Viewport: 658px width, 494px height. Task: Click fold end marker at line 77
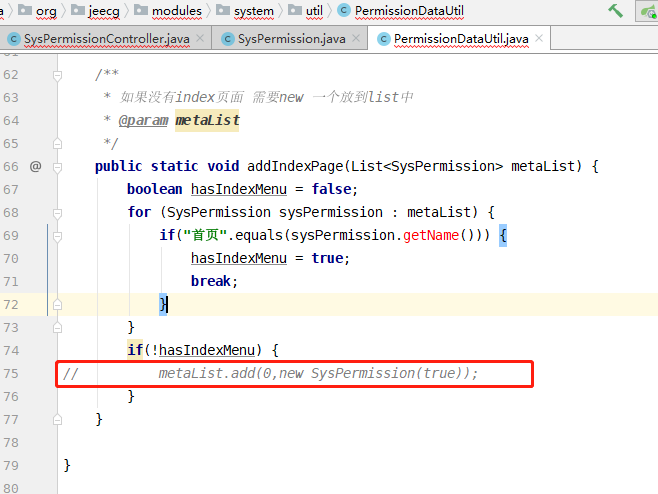(57, 419)
